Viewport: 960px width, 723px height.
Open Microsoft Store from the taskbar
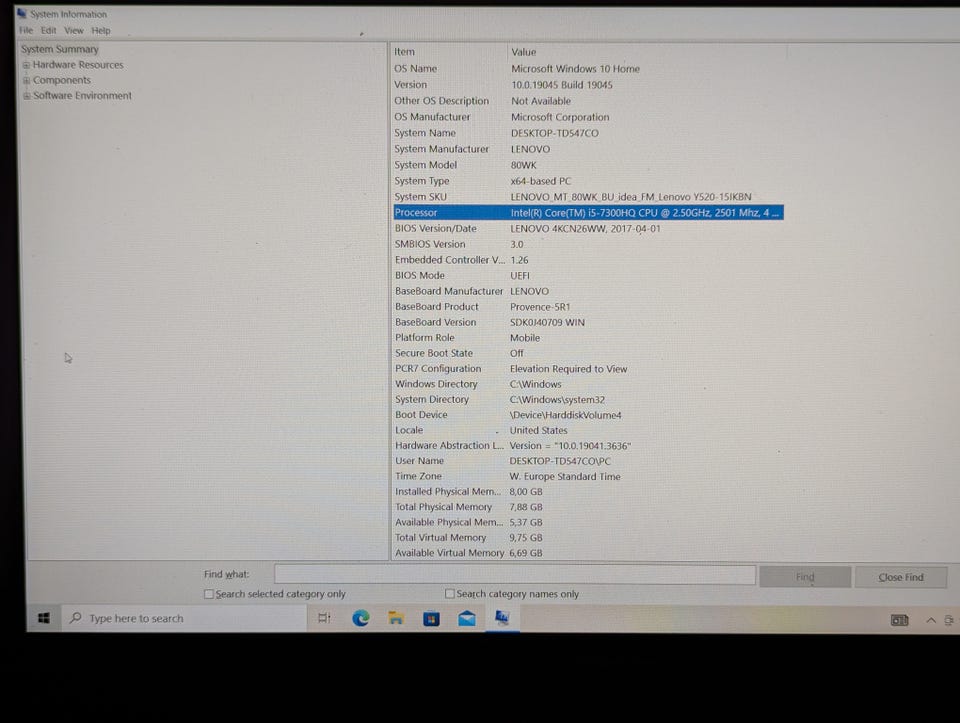pos(432,619)
